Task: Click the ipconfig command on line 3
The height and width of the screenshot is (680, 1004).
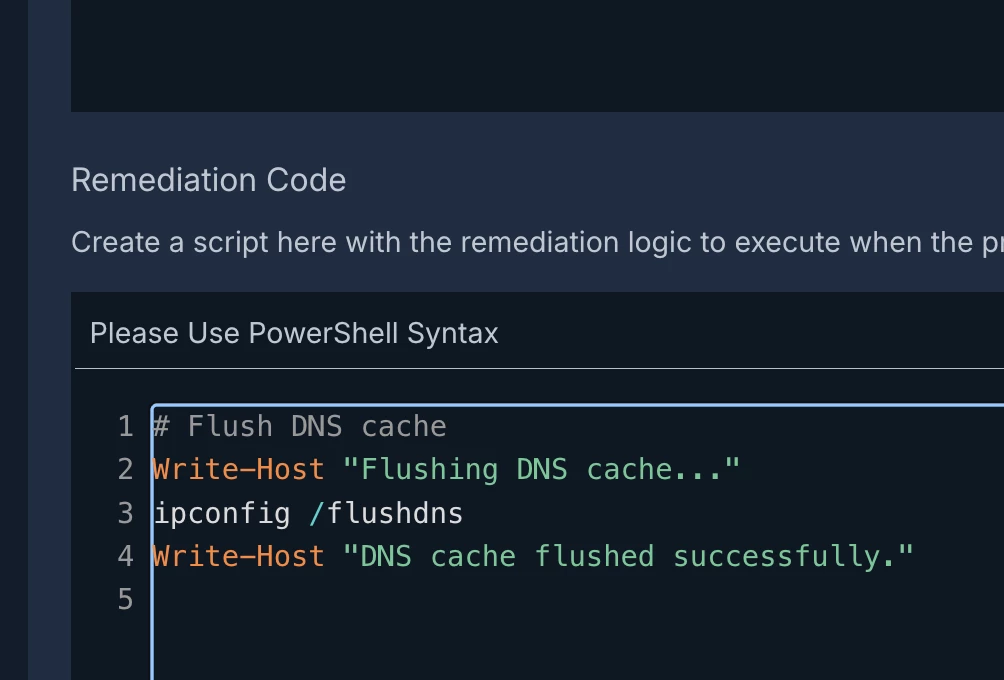Action: coord(222,513)
